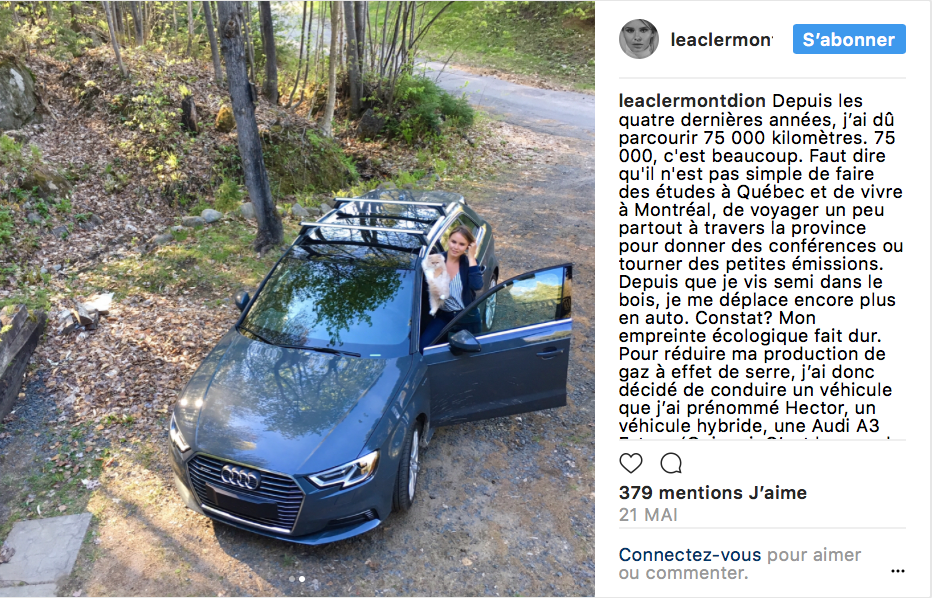Click the car's windshield in the photo
Viewport: 932px width, 598px height.
(330, 300)
